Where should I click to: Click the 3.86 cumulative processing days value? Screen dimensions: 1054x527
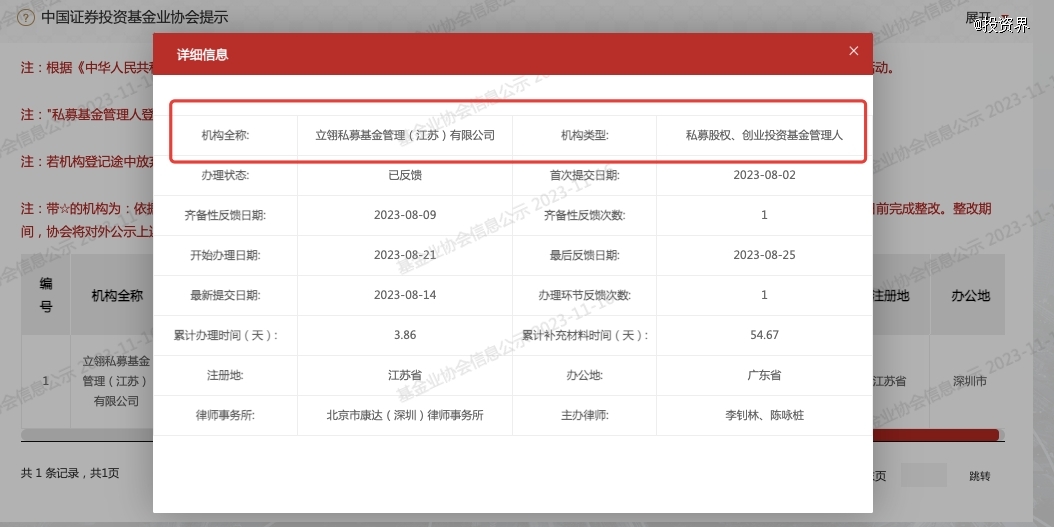coord(405,335)
